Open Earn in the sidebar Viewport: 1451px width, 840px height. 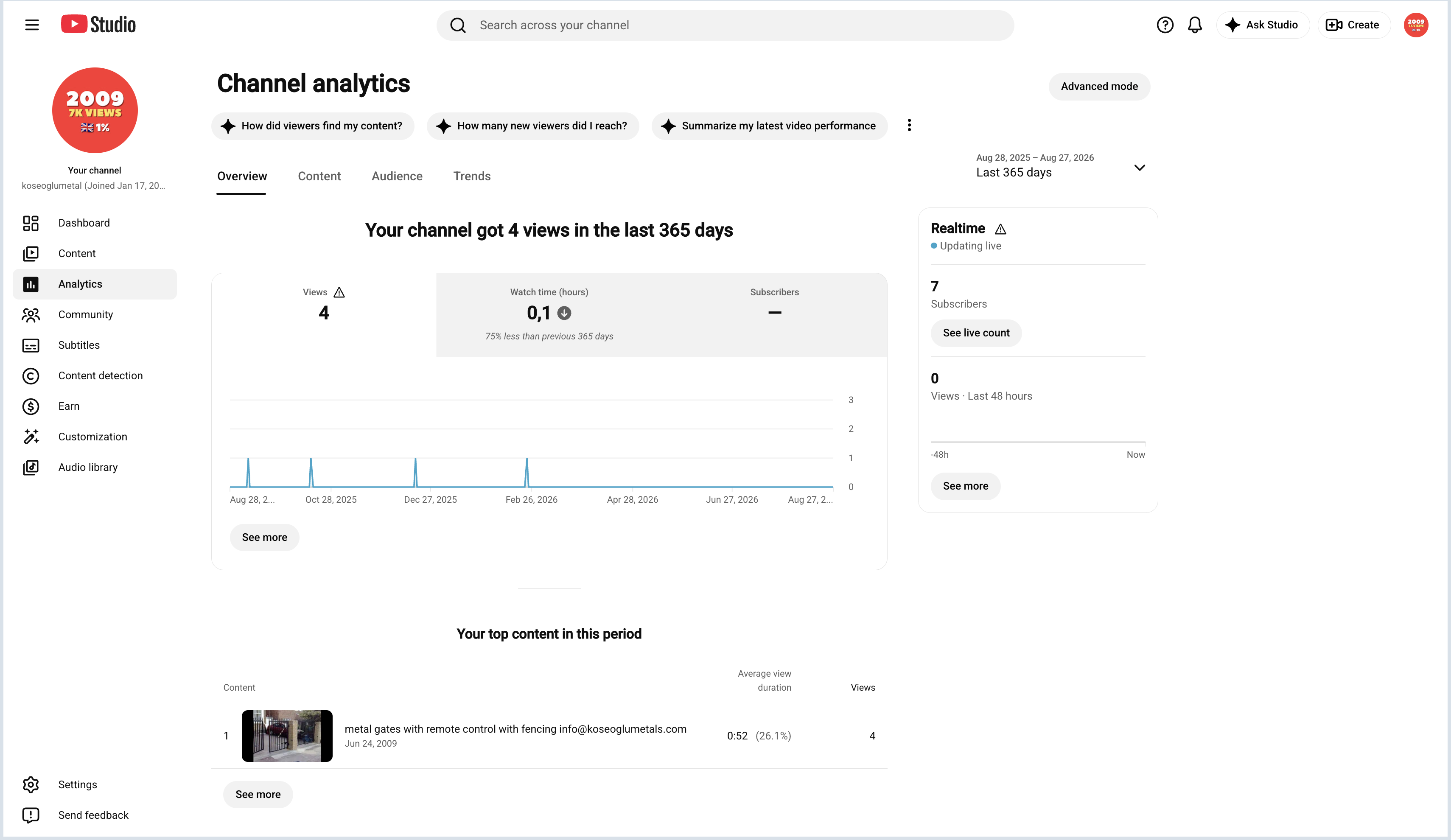tap(95, 406)
